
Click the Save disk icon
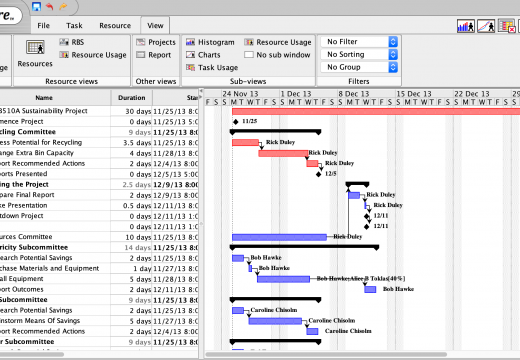(37, 6)
